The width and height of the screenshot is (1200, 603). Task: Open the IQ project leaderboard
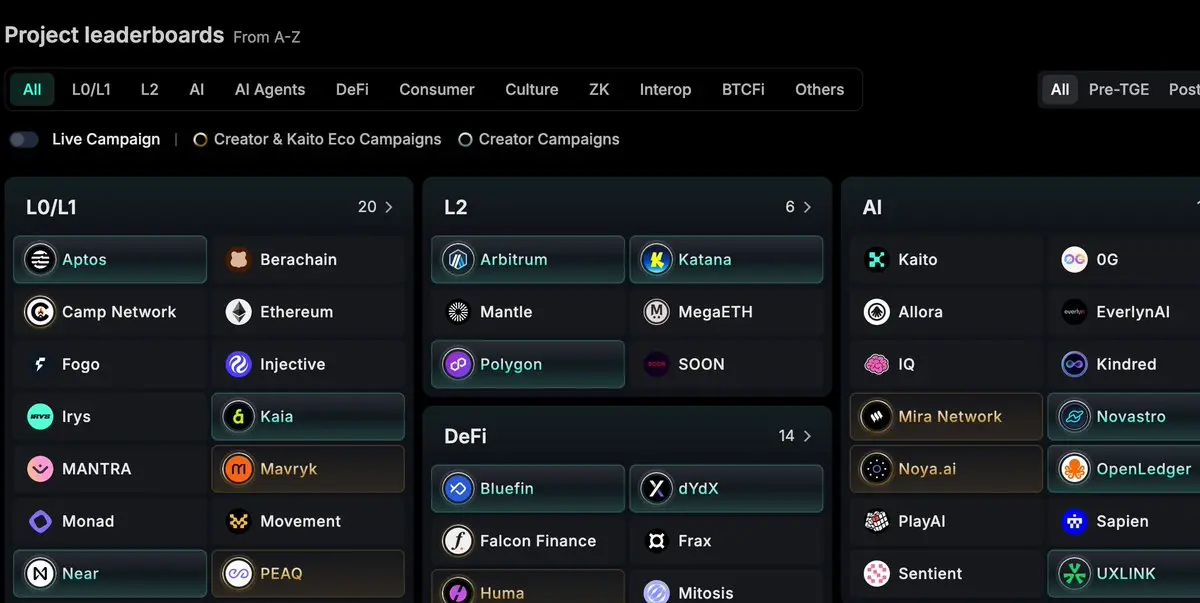[946, 364]
